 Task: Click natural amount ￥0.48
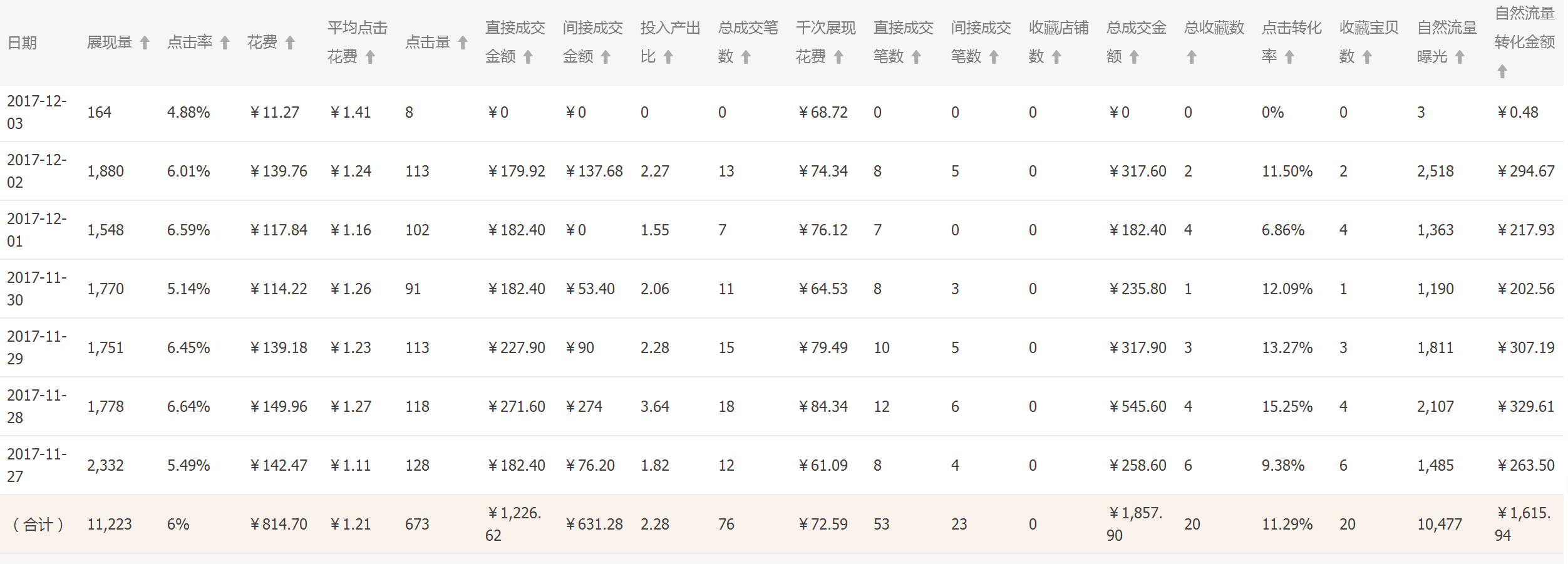click(1517, 112)
